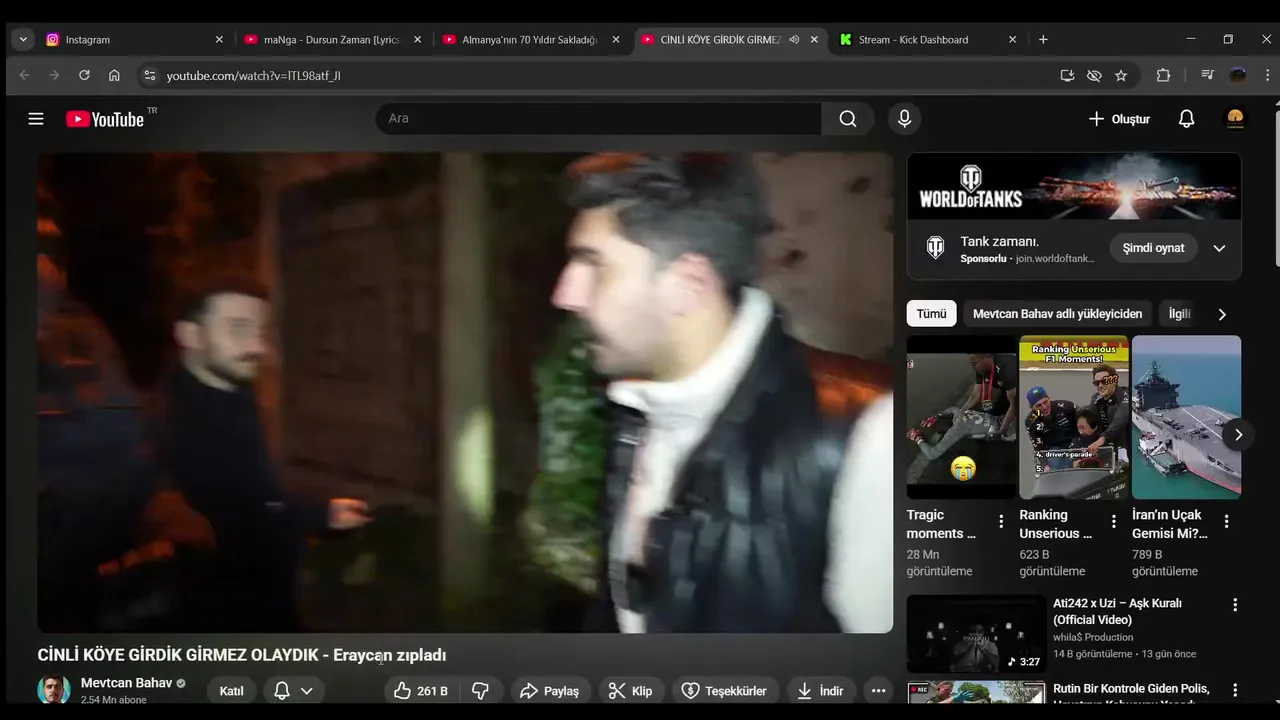Open browser home page icon
This screenshot has width=1280, height=720.
114,75
